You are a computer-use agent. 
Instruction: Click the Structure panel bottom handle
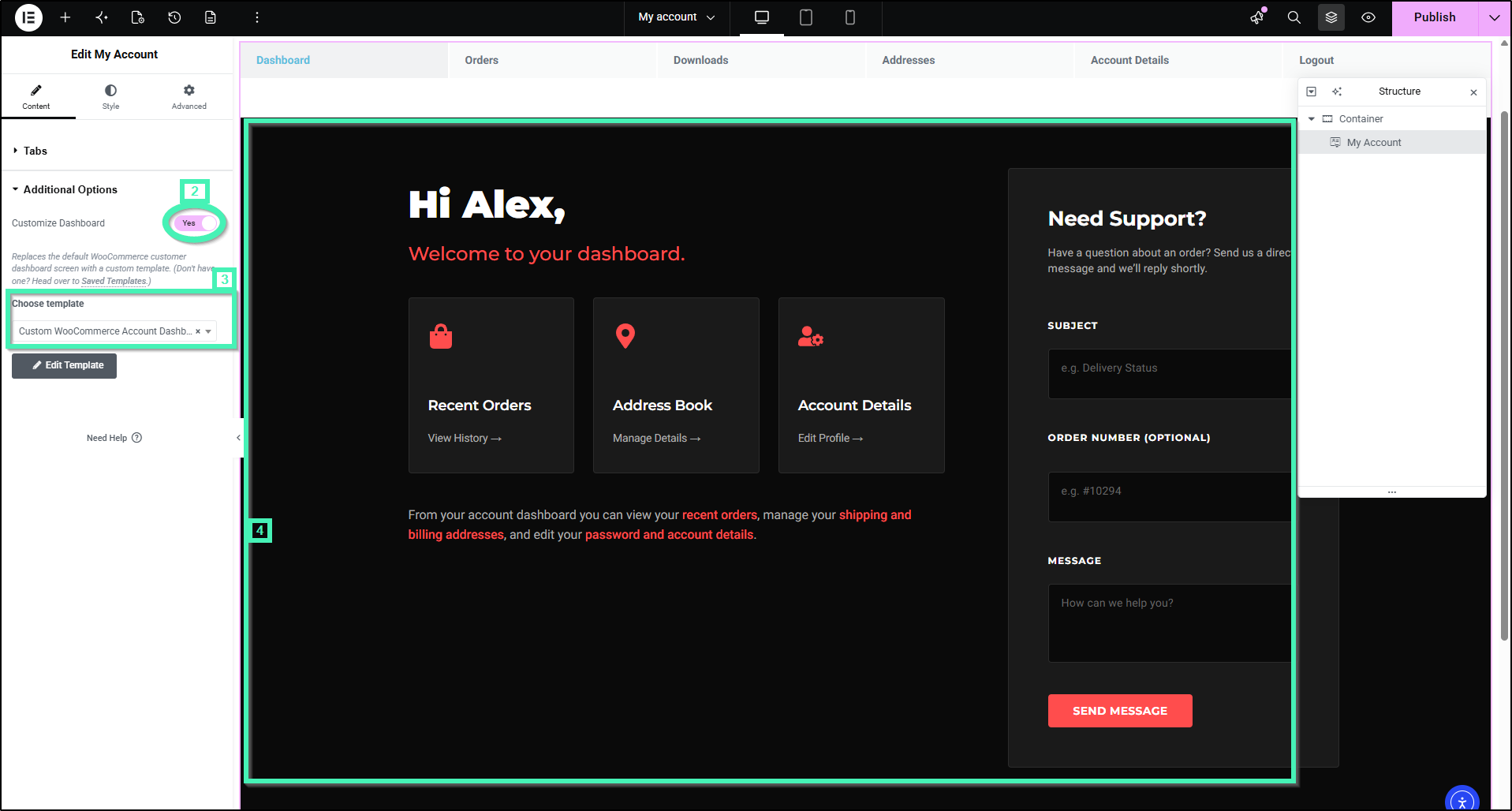[1392, 491]
